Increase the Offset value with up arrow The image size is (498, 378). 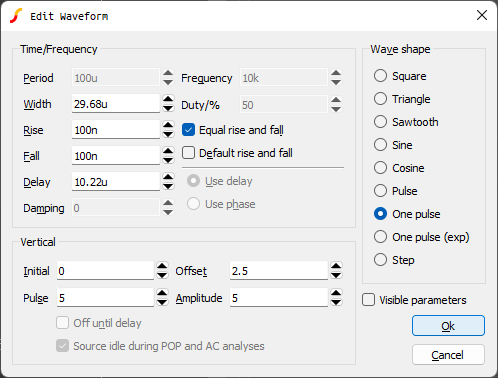pyautogui.click(x=336, y=266)
